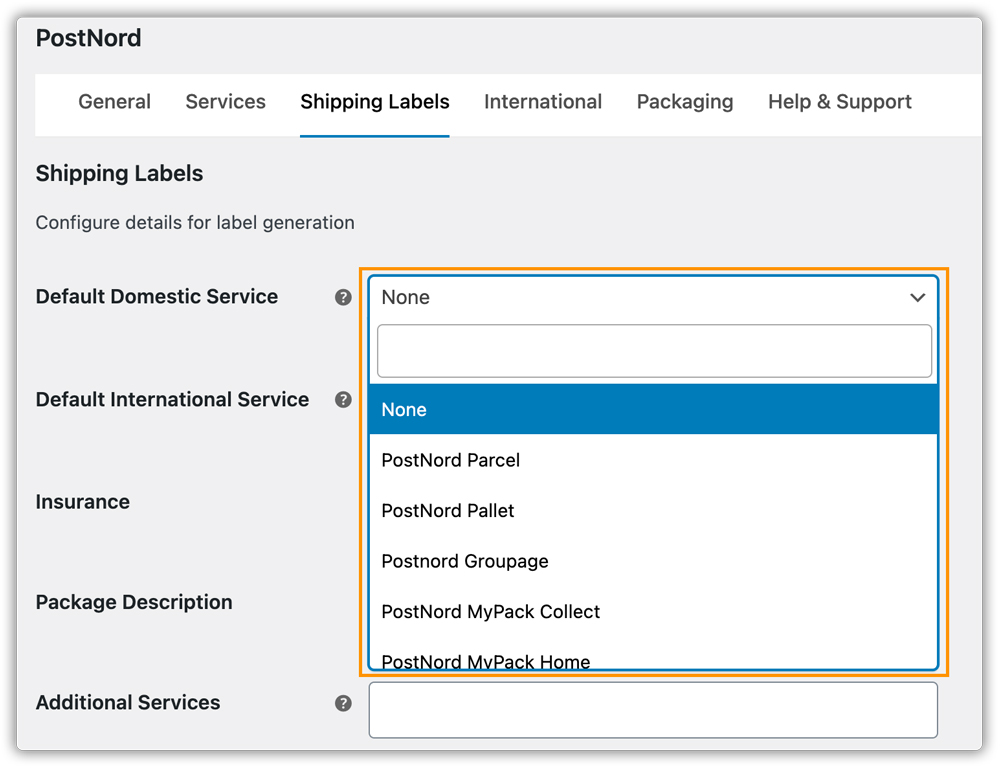
Task: Click the Default International Service label
Action: point(172,399)
